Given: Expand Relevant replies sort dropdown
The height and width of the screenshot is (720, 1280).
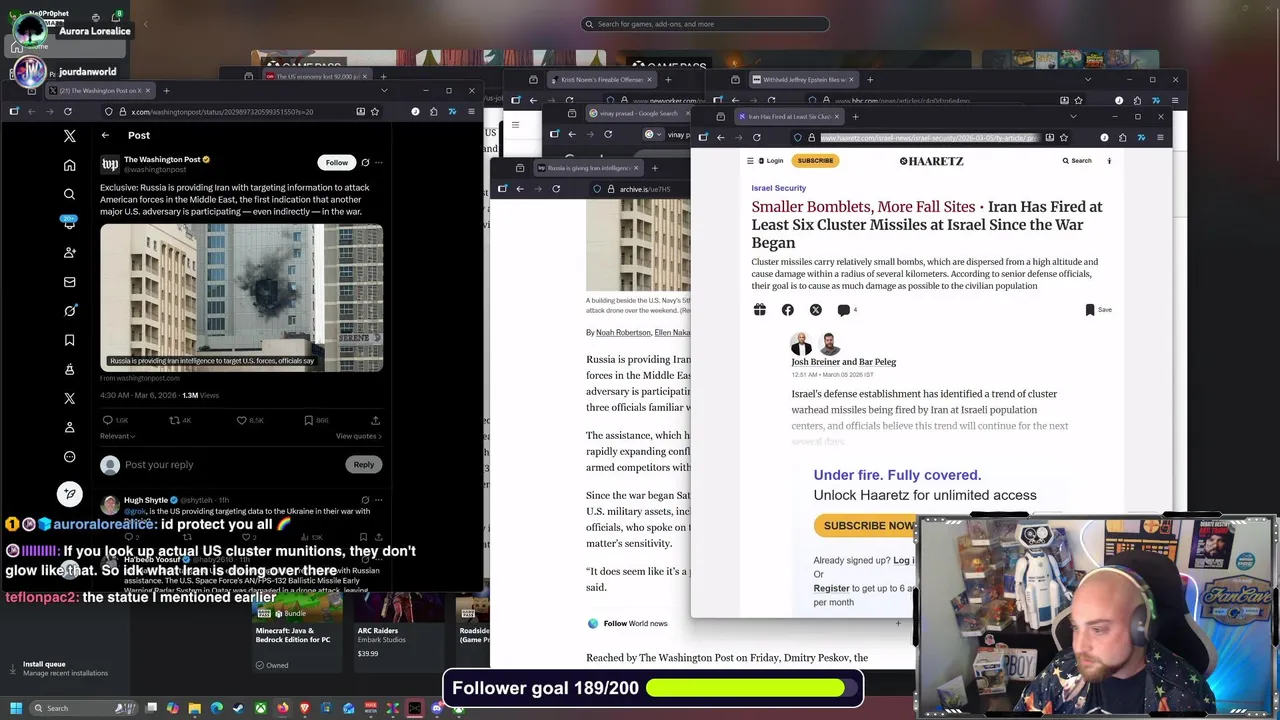Looking at the screenshot, I should coord(117,436).
